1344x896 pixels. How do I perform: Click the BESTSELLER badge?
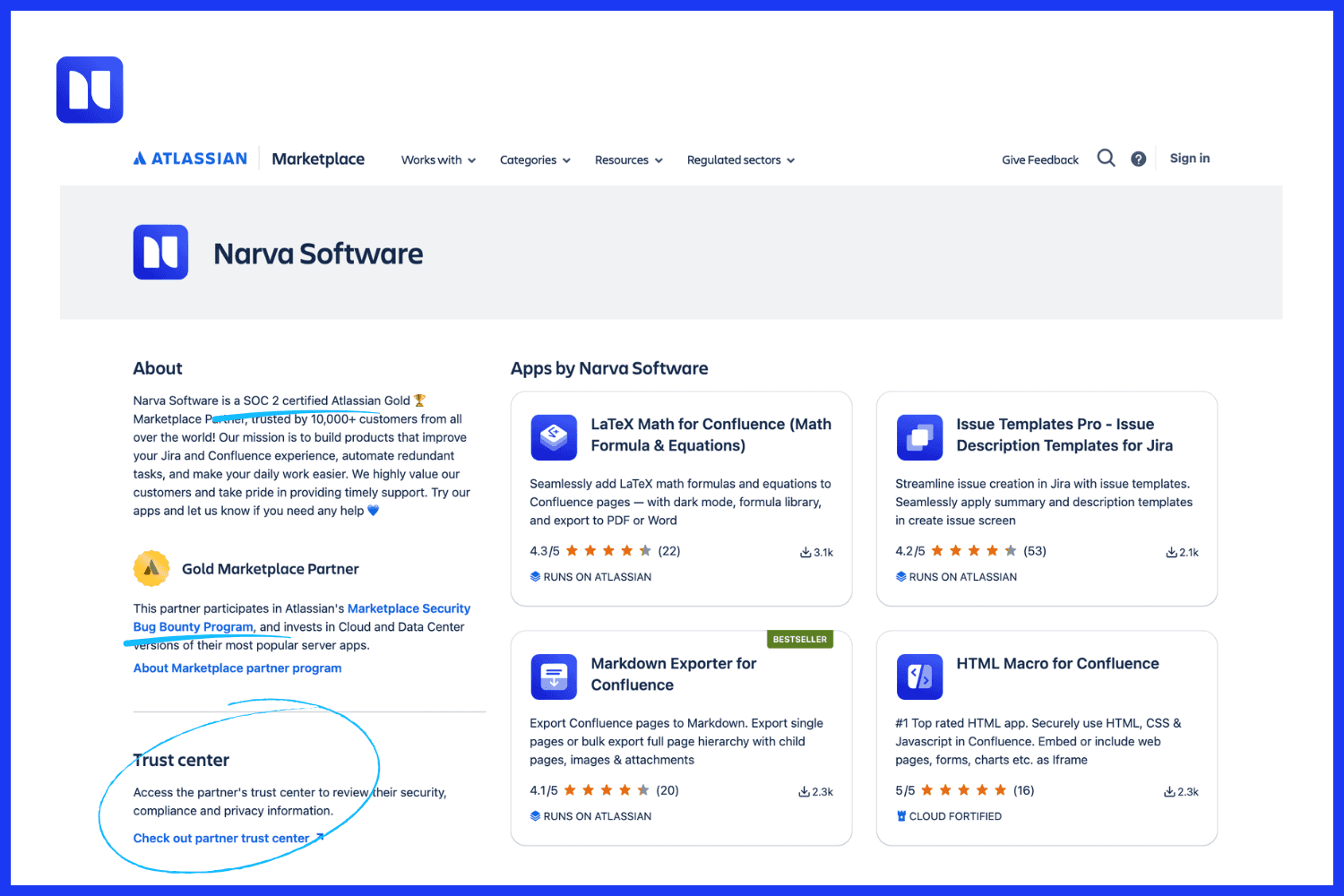point(800,639)
